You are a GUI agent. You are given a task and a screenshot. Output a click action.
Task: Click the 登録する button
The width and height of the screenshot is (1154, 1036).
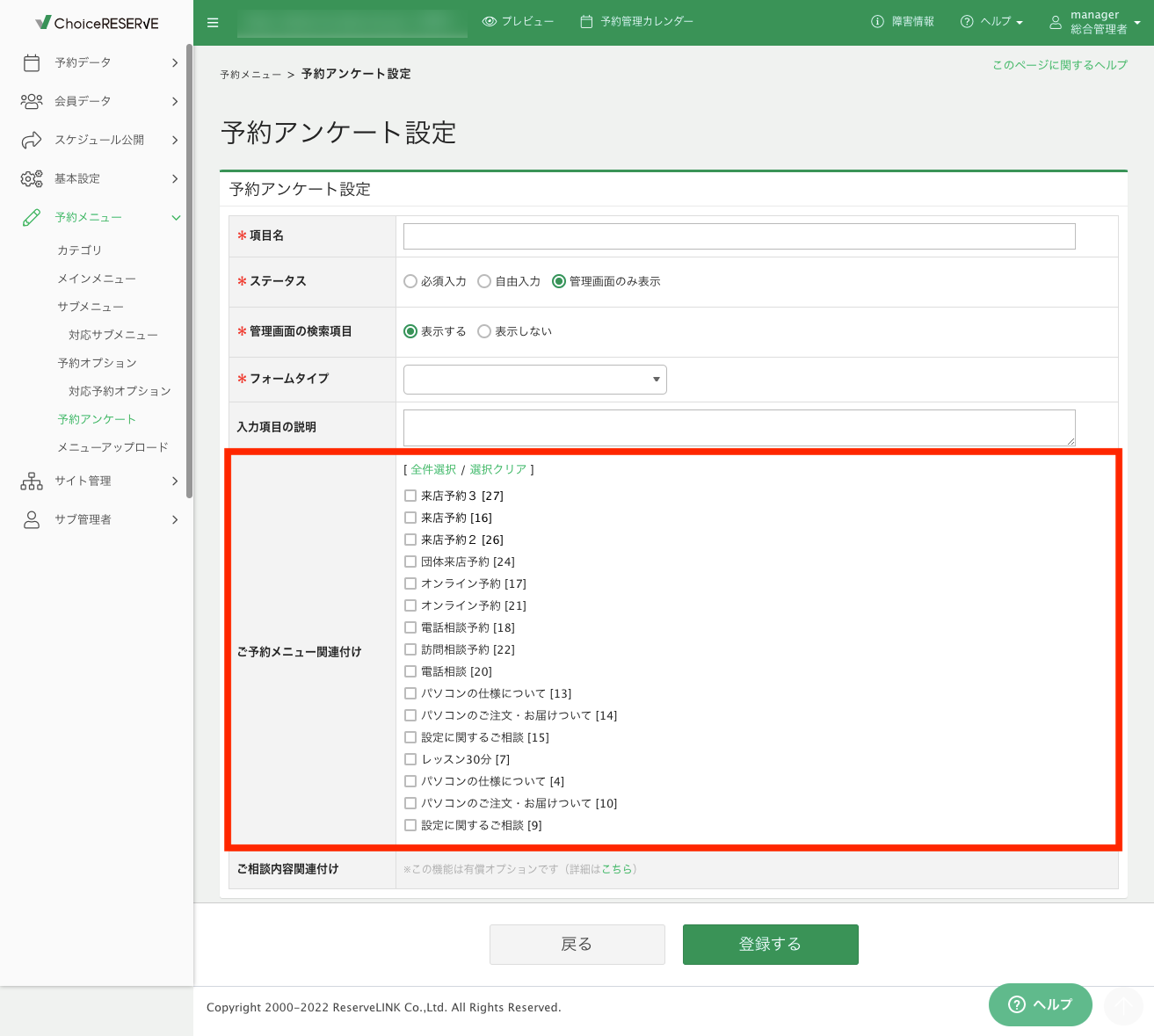(771, 945)
